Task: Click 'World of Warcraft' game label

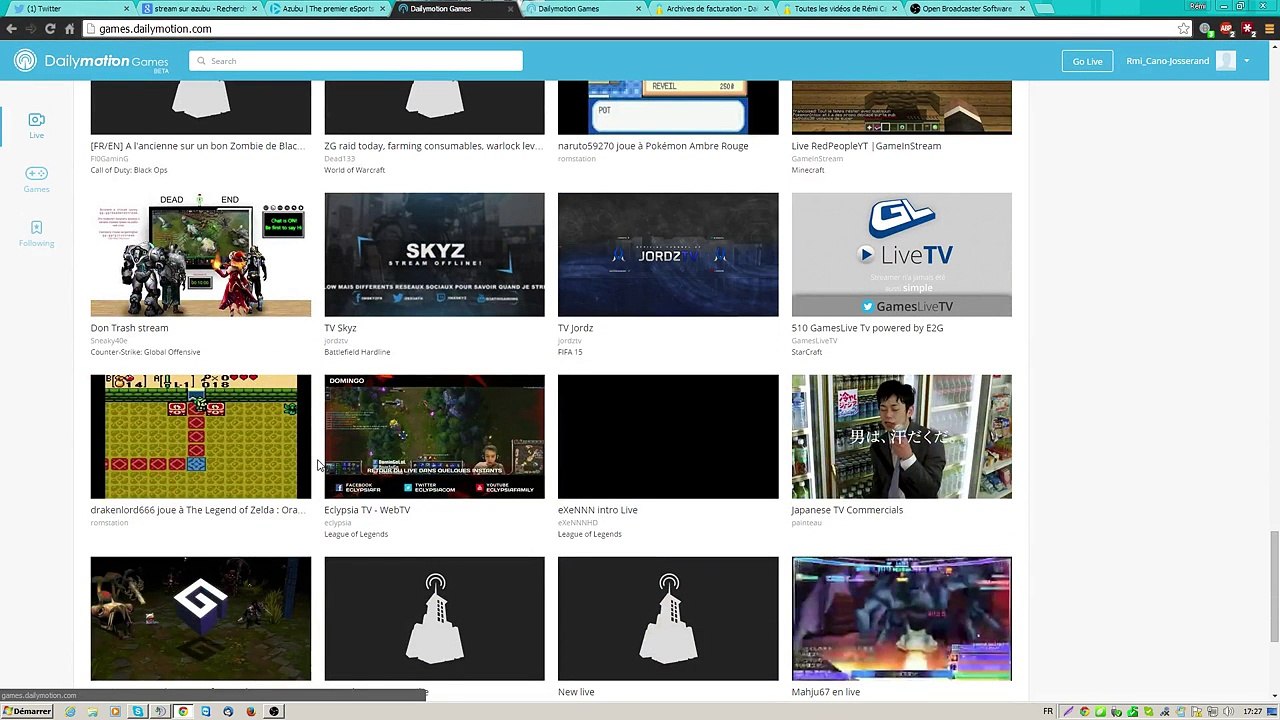Action: pyautogui.click(x=354, y=170)
